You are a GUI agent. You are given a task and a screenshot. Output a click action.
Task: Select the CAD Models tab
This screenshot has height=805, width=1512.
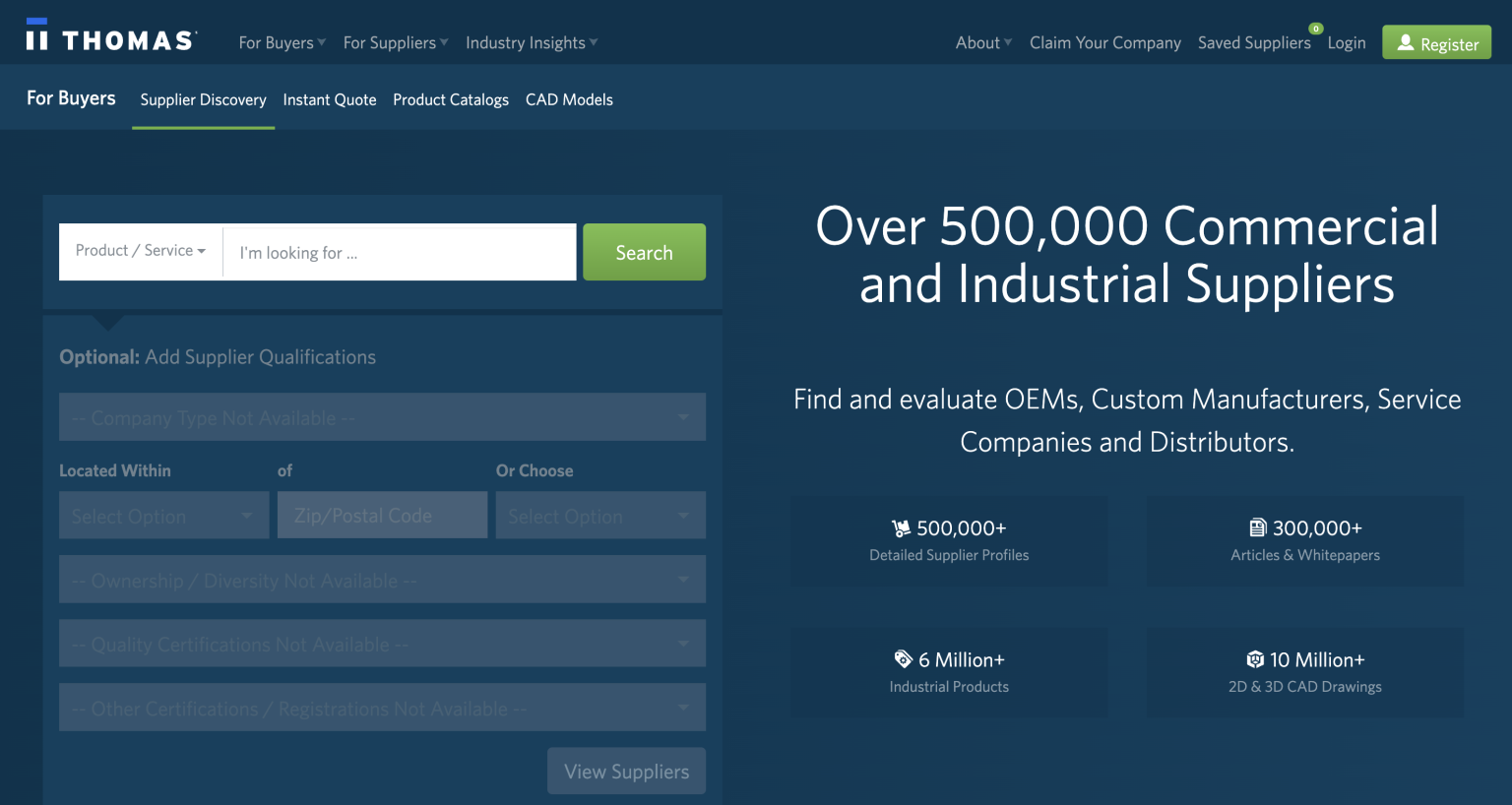569,99
